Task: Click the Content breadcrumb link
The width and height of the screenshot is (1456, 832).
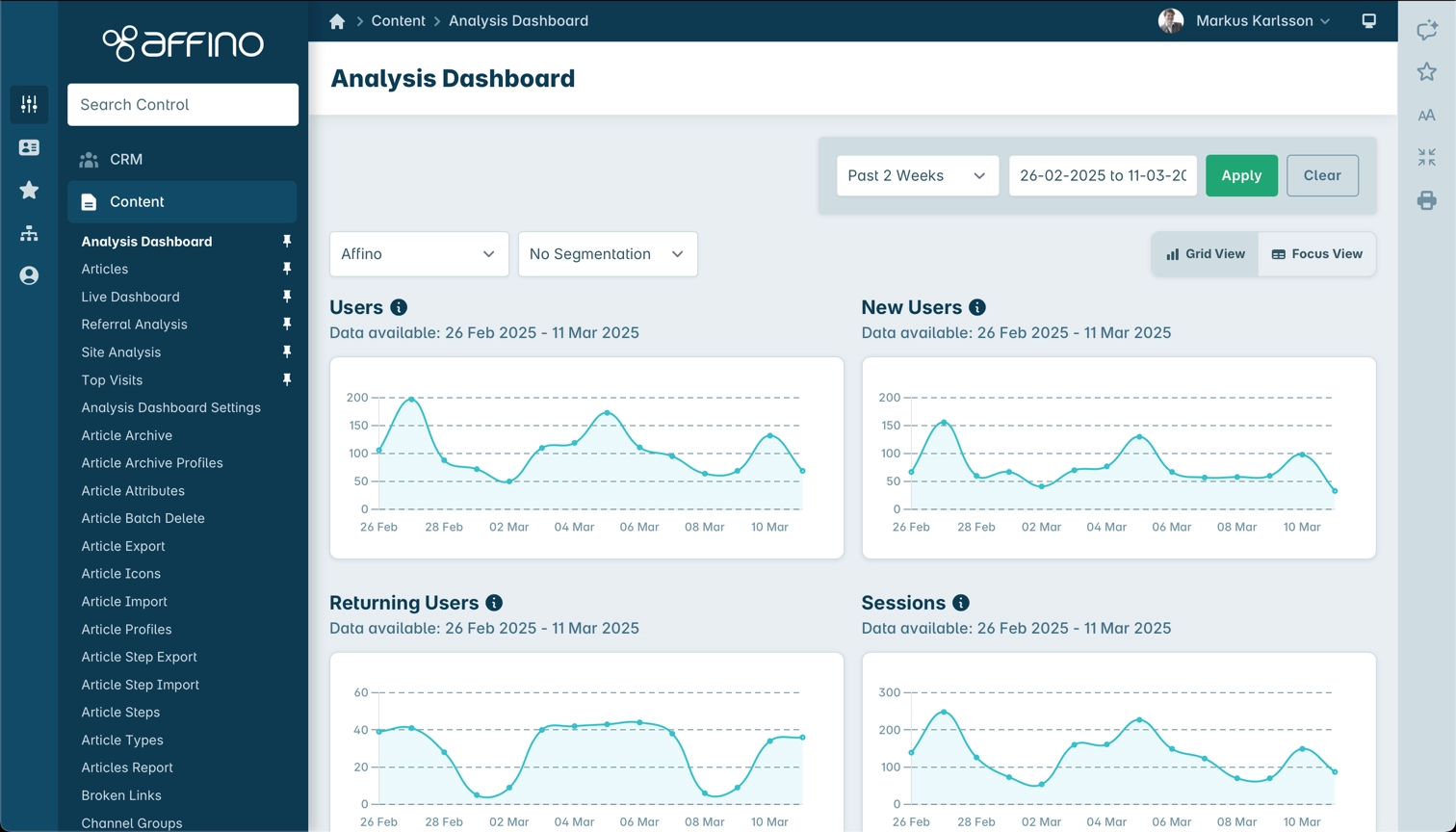Action: (398, 20)
